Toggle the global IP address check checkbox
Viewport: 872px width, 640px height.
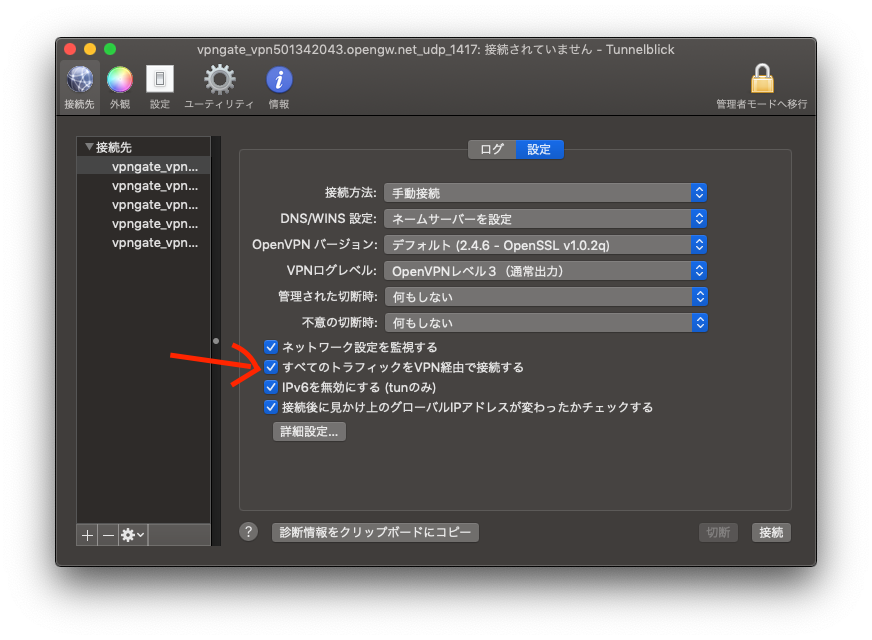(x=271, y=407)
